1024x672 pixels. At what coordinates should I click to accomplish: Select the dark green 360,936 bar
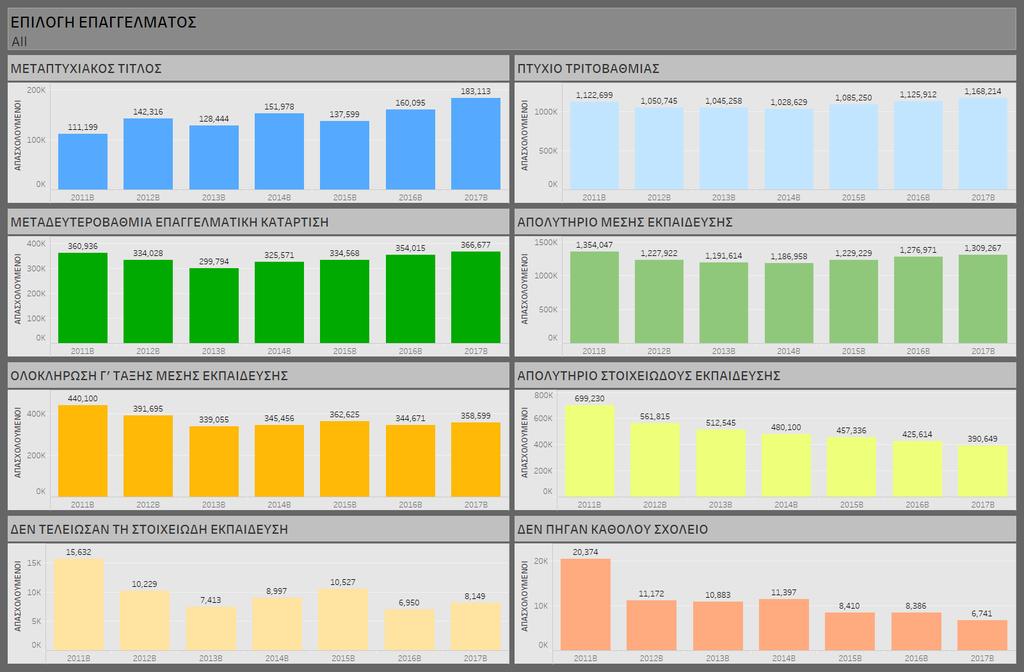[83, 298]
